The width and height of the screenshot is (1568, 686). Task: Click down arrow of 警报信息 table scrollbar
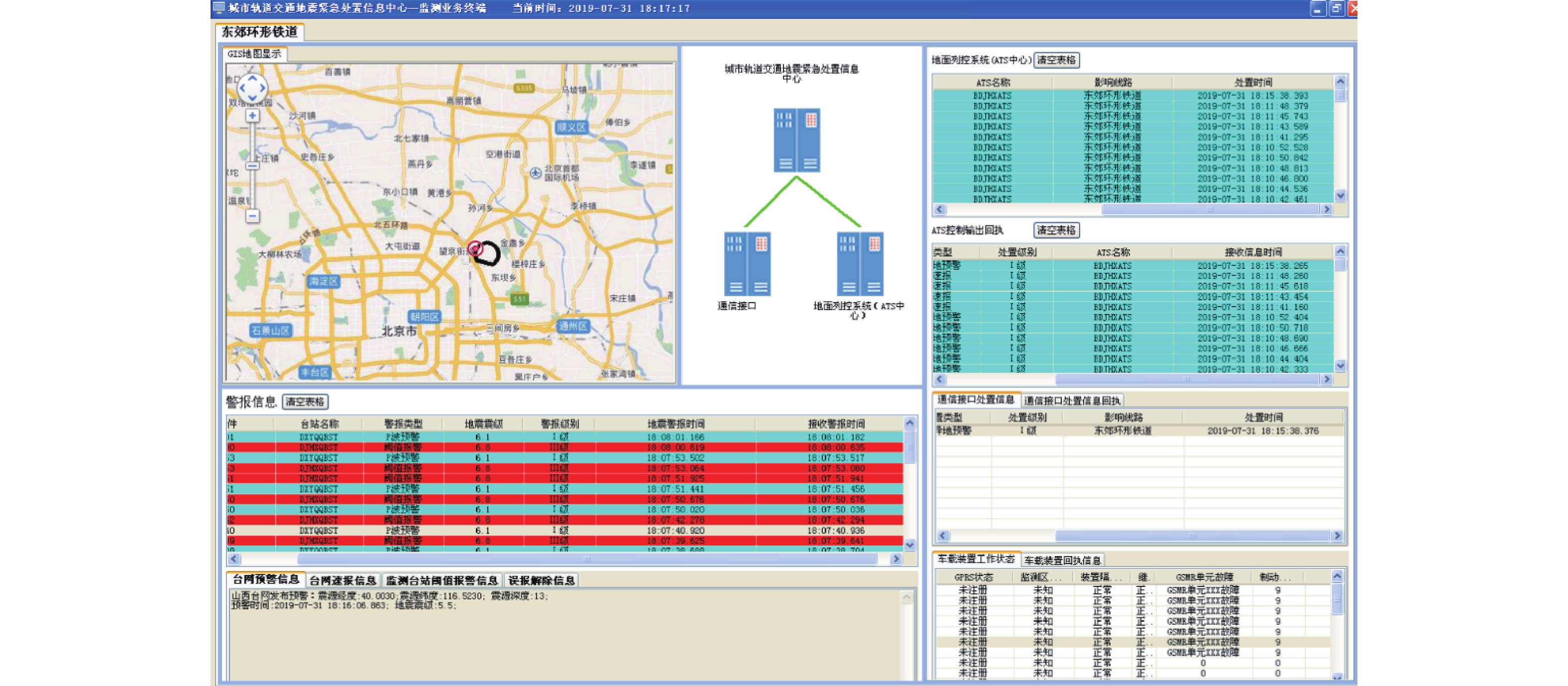point(909,546)
